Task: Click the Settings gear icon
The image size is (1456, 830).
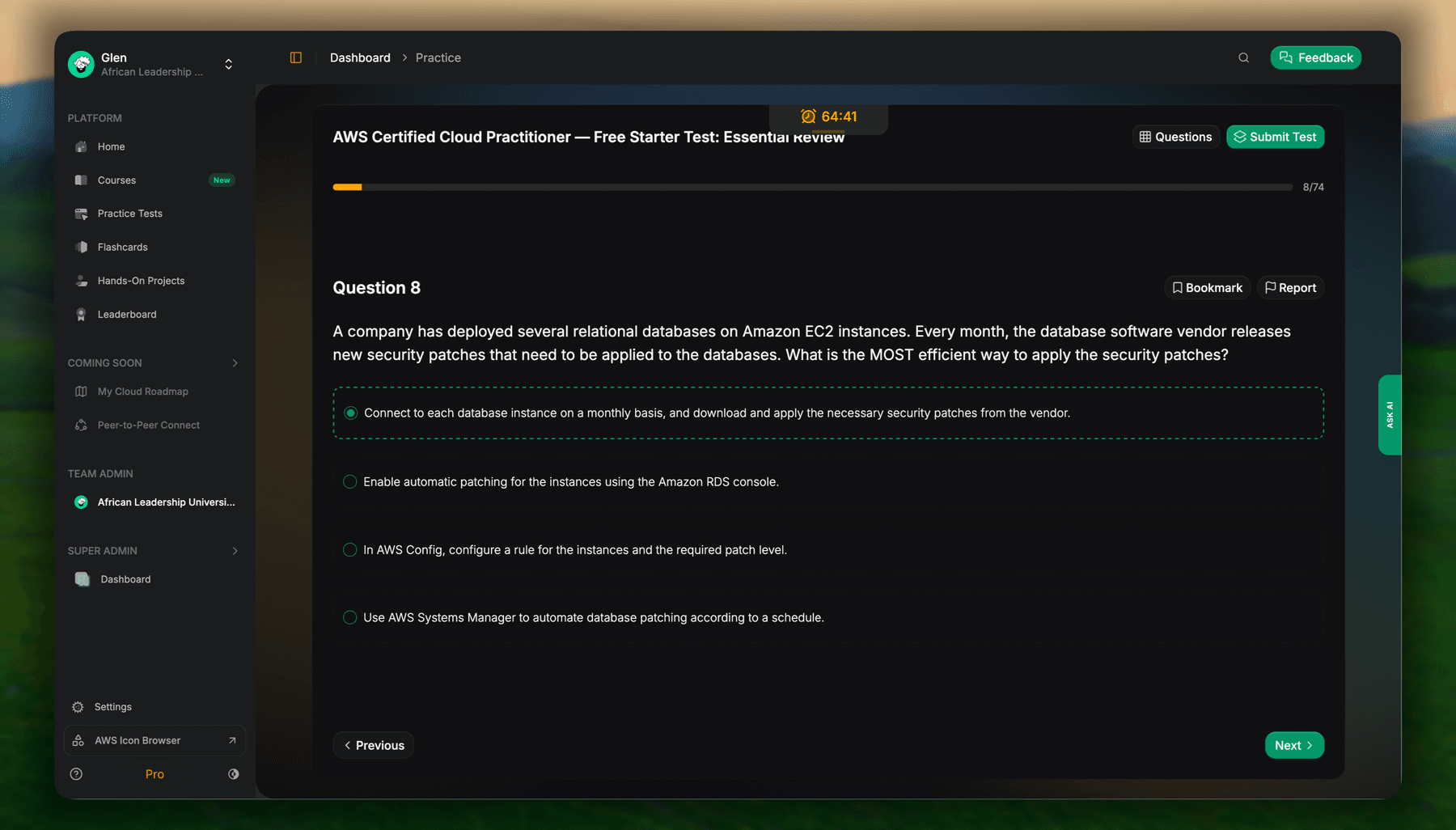Action: (x=78, y=707)
